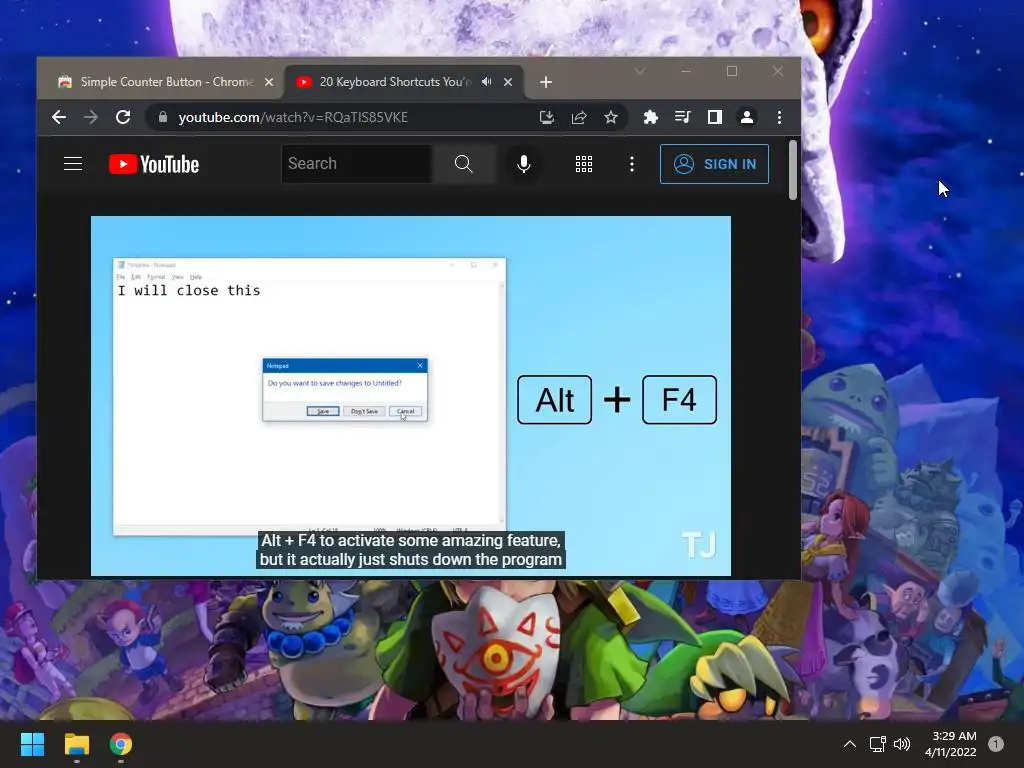The width and height of the screenshot is (1024, 768).
Task: Open YouTube's hamburger guide menu
Action: coord(73,163)
